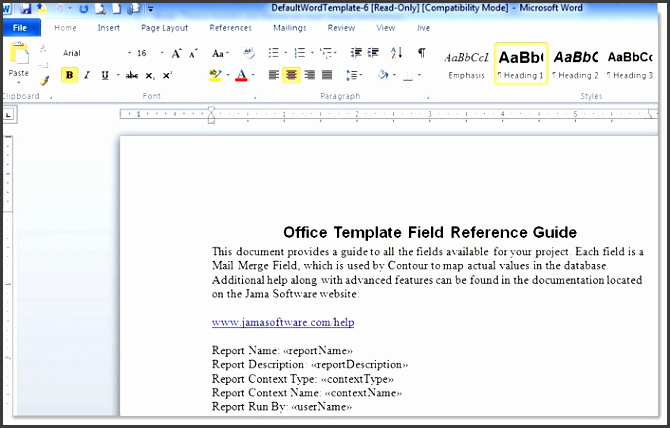
Task: Apply the Heading 3 style
Action: [630, 64]
